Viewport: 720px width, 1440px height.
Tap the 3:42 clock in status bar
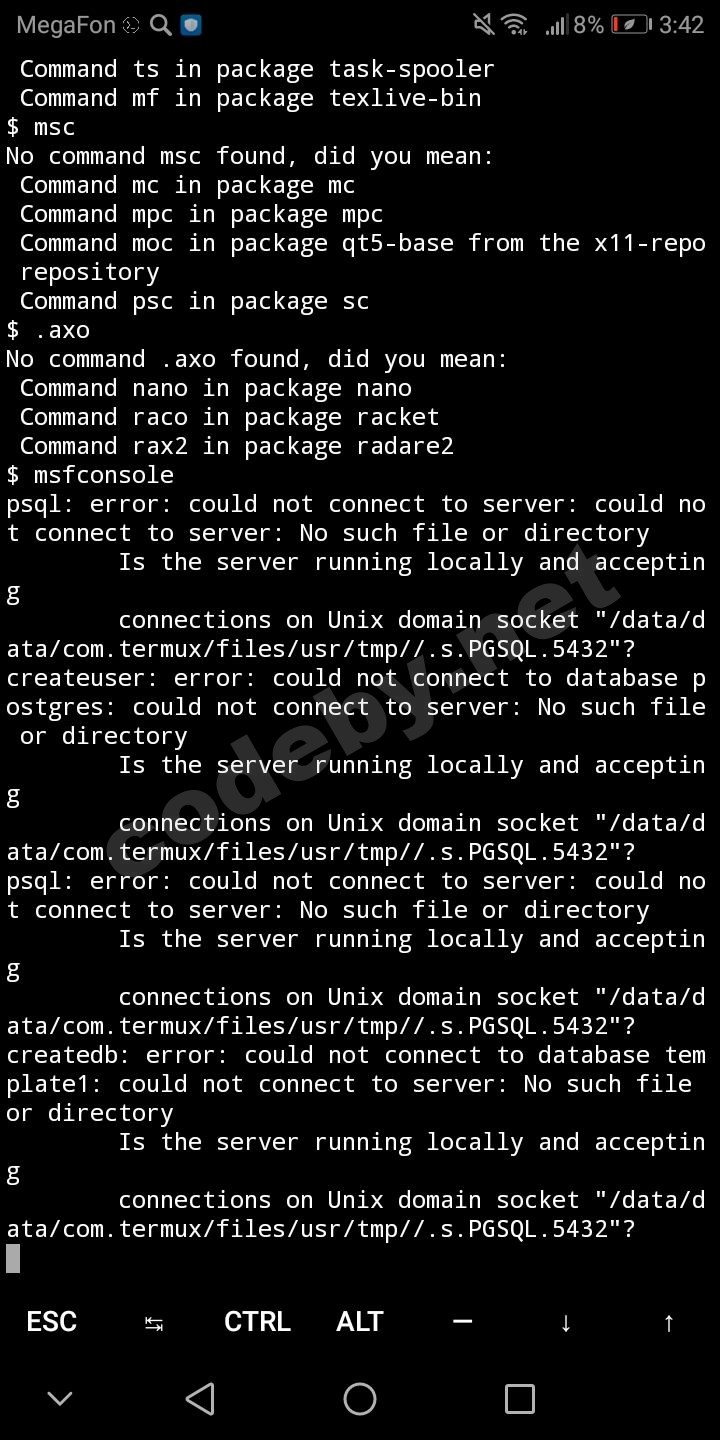(682, 25)
